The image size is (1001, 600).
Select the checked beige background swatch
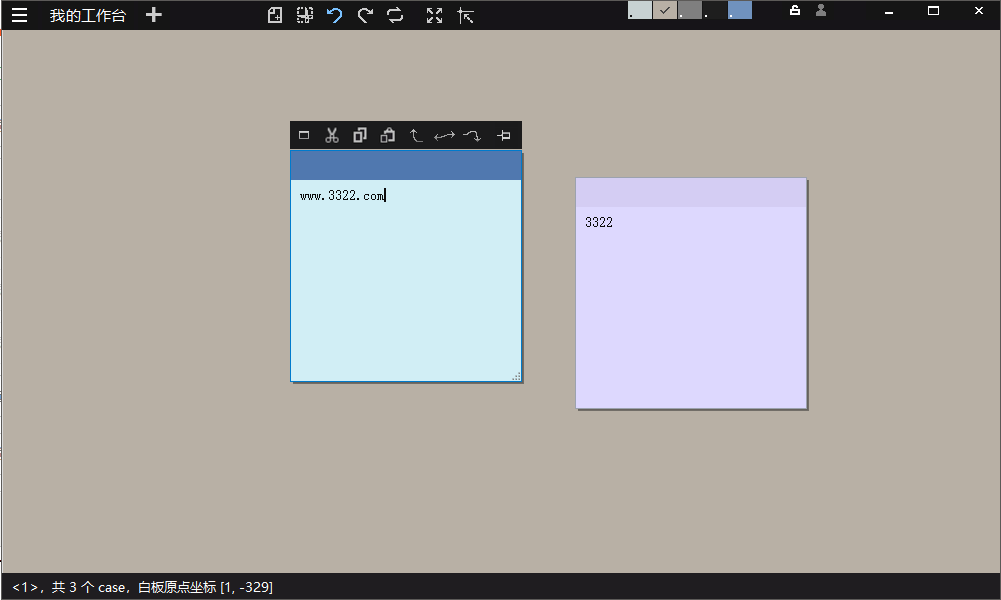[x=665, y=10]
